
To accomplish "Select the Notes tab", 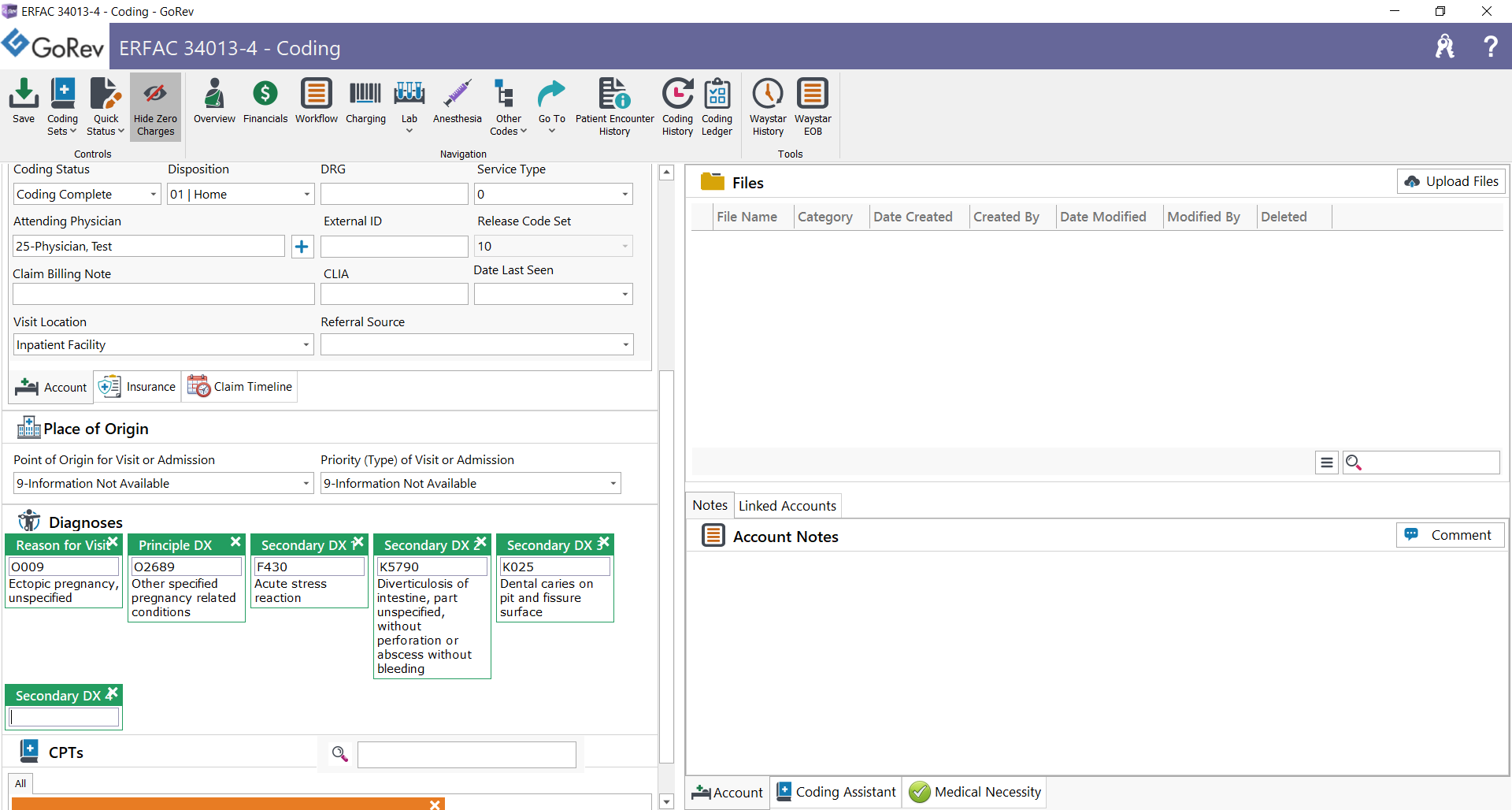I will (710, 505).
